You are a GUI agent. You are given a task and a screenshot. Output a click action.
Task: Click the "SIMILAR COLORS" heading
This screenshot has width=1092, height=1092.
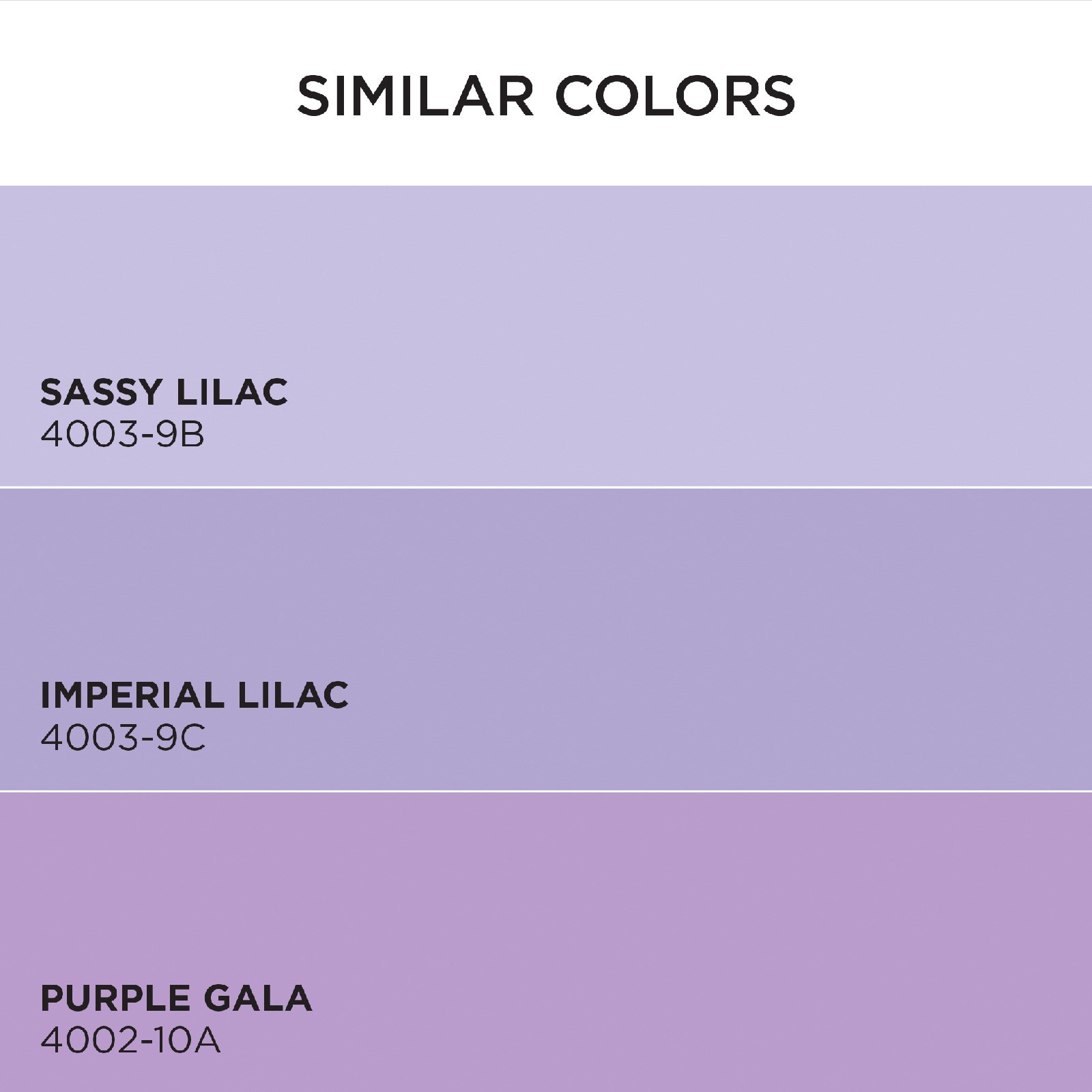546,96
